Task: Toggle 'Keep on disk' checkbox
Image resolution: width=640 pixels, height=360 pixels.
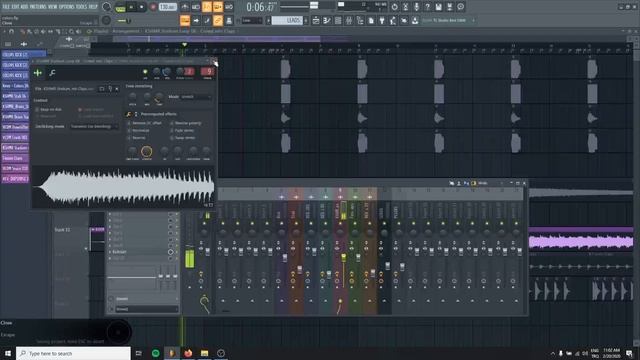Action: pos(37,109)
